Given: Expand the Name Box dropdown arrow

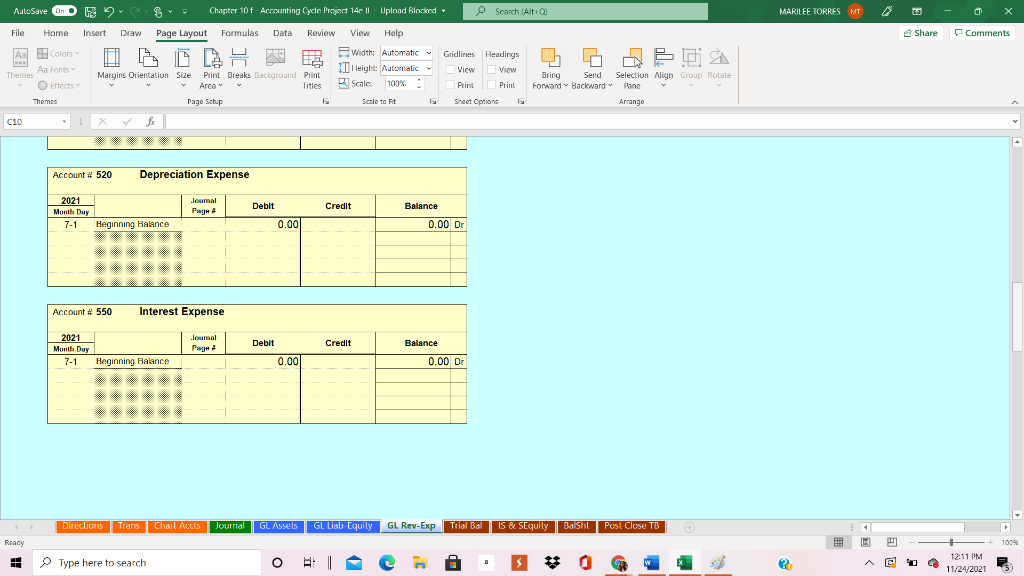Looking at the screenshot, I should click(x=64, y=121).
